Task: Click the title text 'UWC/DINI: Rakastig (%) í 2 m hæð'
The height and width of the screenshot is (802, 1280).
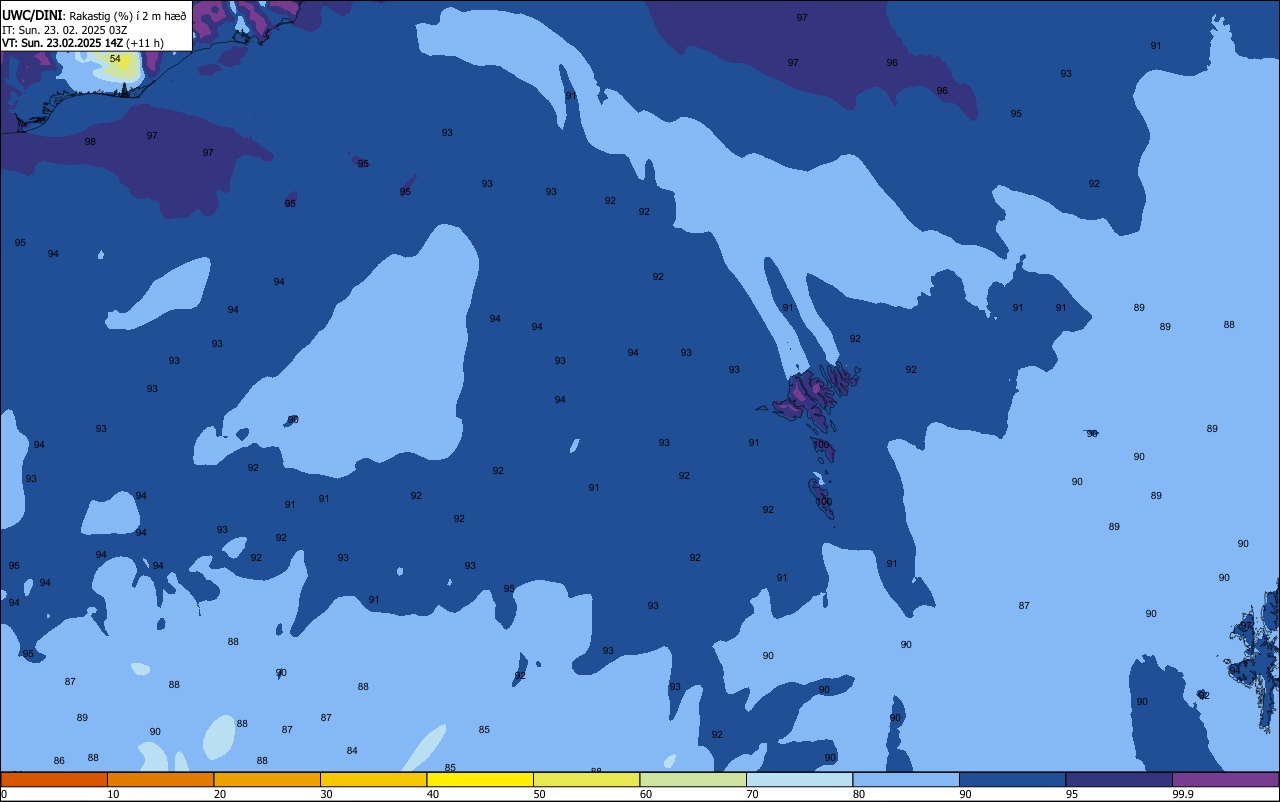Action: coord(94,15)
